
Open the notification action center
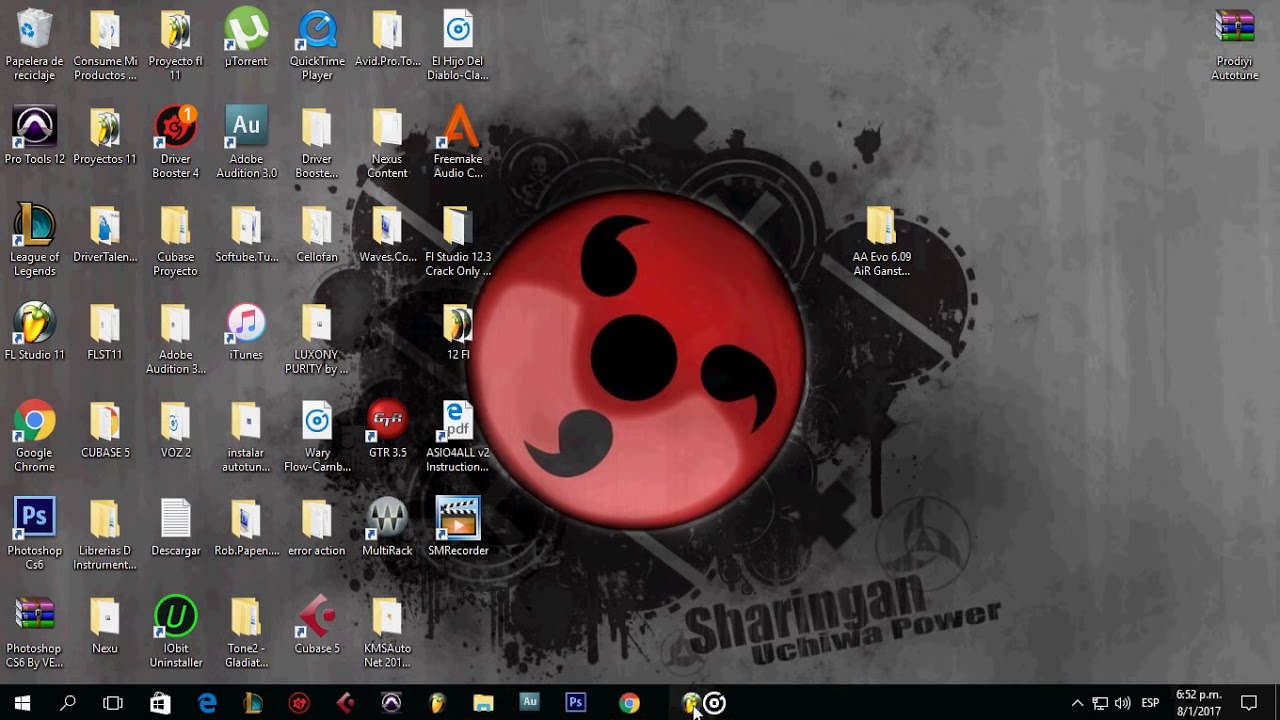click(1249, 703)
